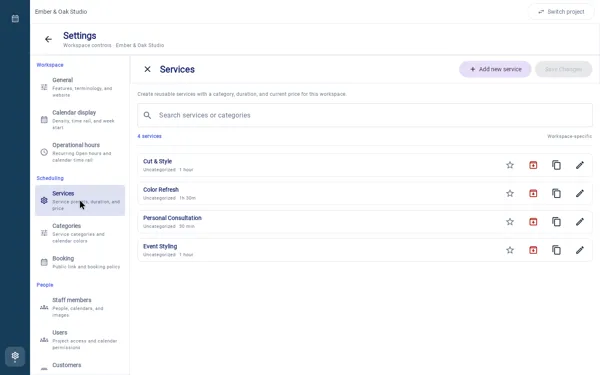Open Calendar display settings
The width and height of the screenshot is (600, 375).
(x=80, y=120)
